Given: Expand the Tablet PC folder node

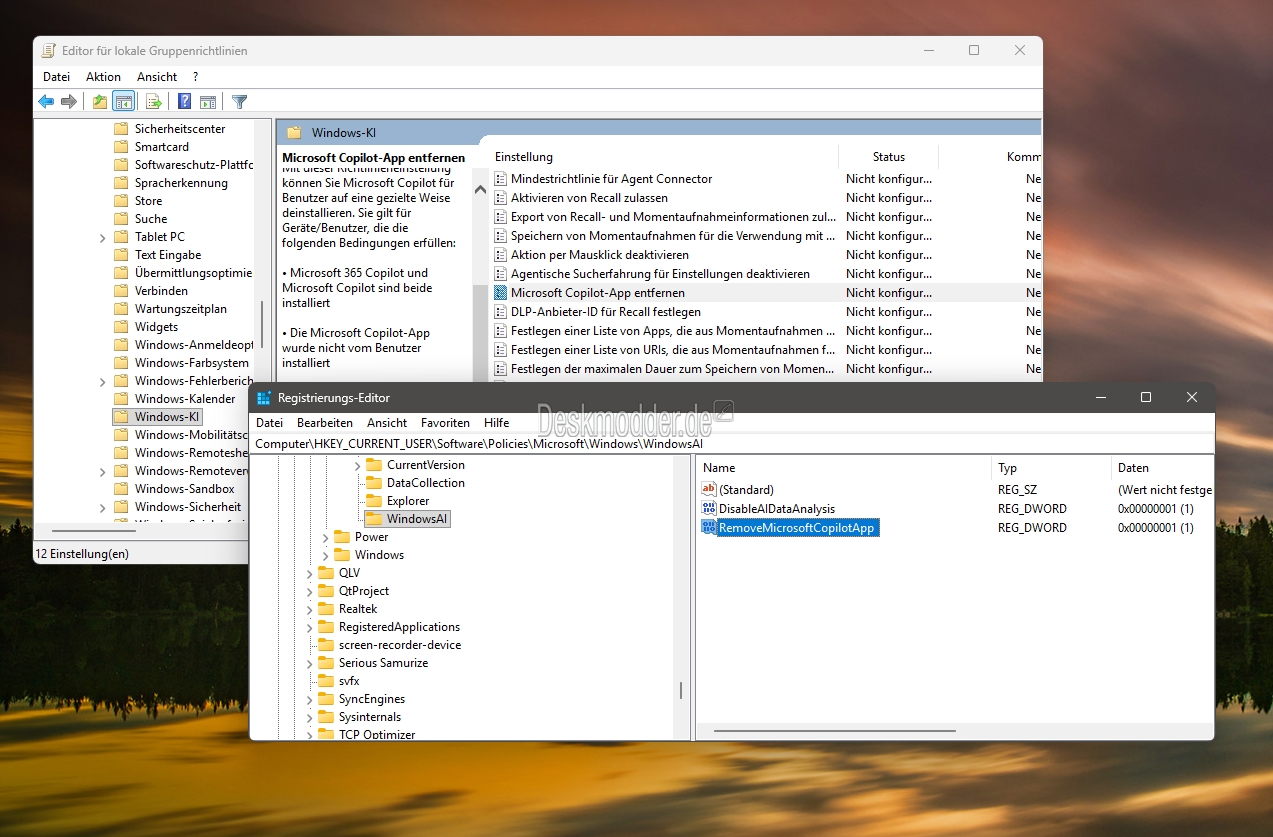Looking at the screenshot, I should pyautogui.click(x=103, y=237).
